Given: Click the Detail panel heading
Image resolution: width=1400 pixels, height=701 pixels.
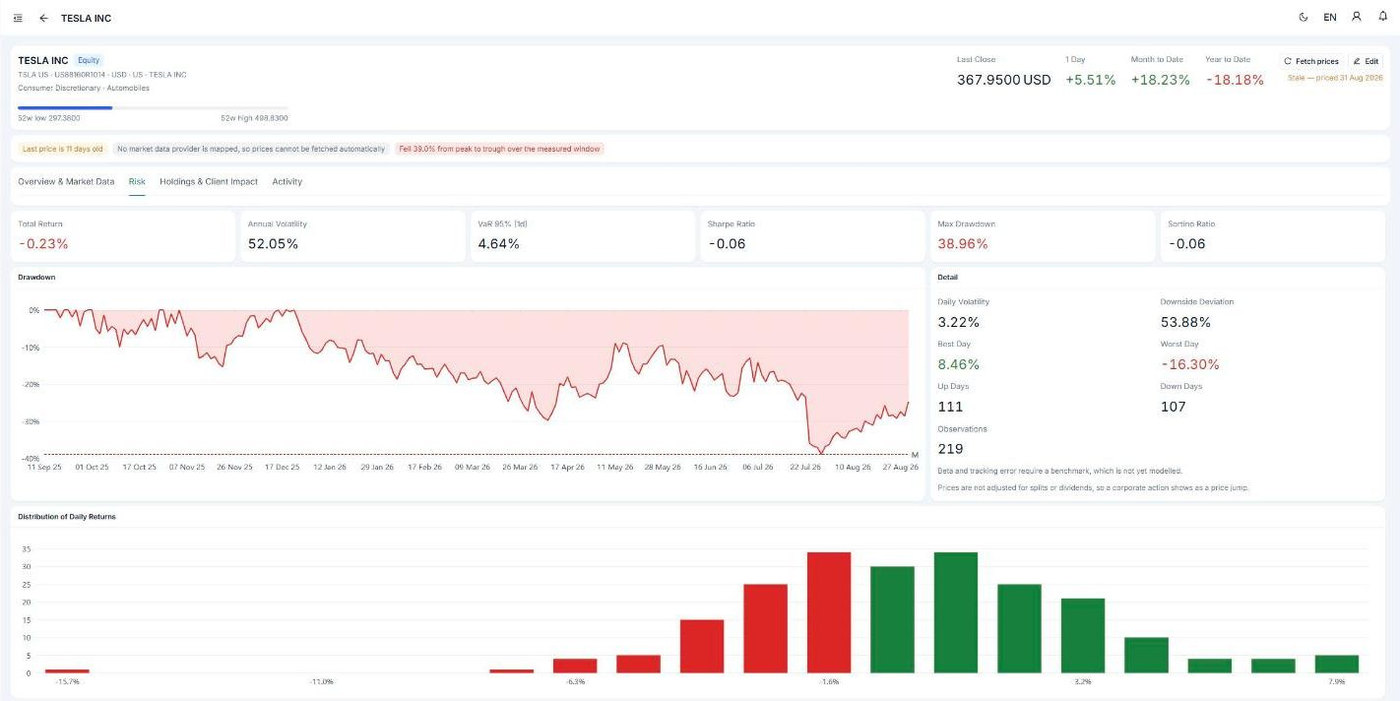Looking at the screenshot, I should (x=948, y=277).
